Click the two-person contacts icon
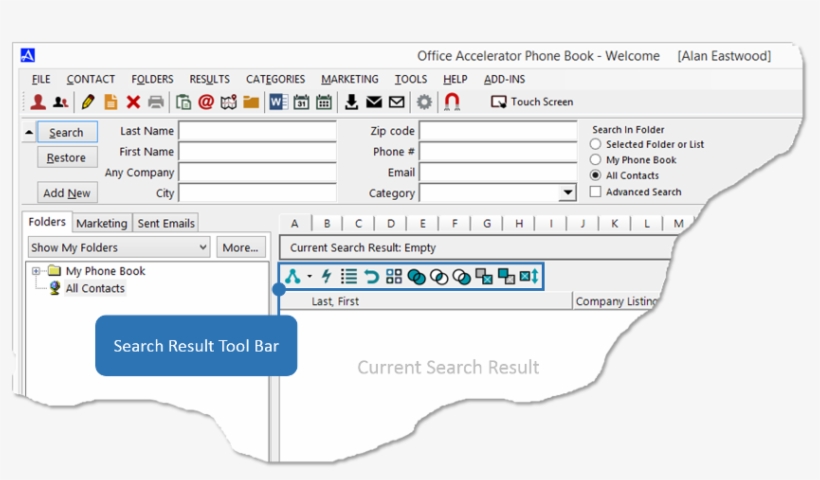 (61, 102)
